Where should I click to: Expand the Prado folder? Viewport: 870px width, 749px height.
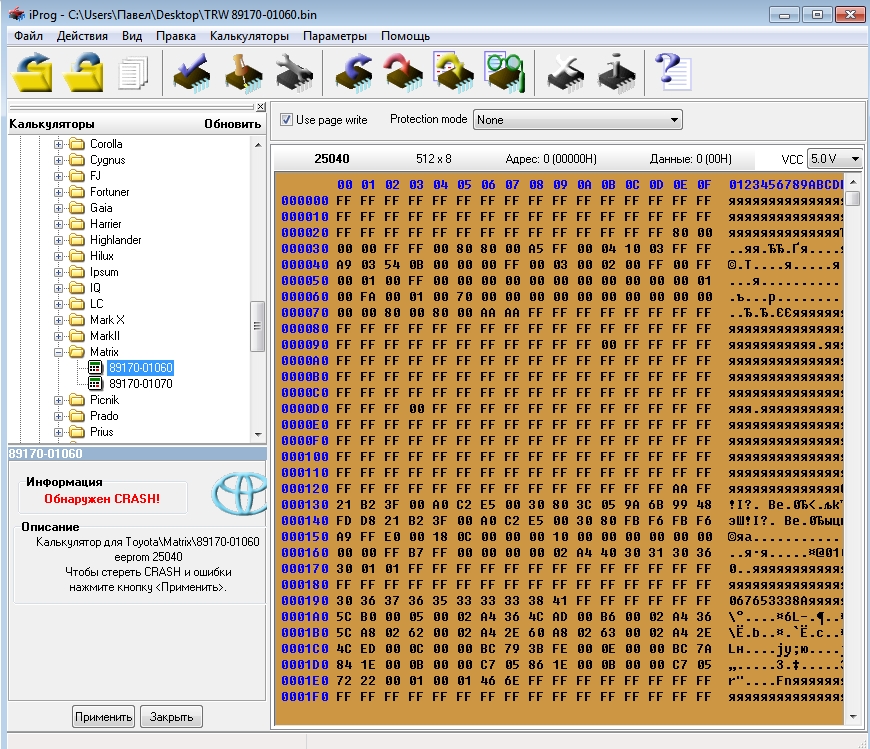58,416
